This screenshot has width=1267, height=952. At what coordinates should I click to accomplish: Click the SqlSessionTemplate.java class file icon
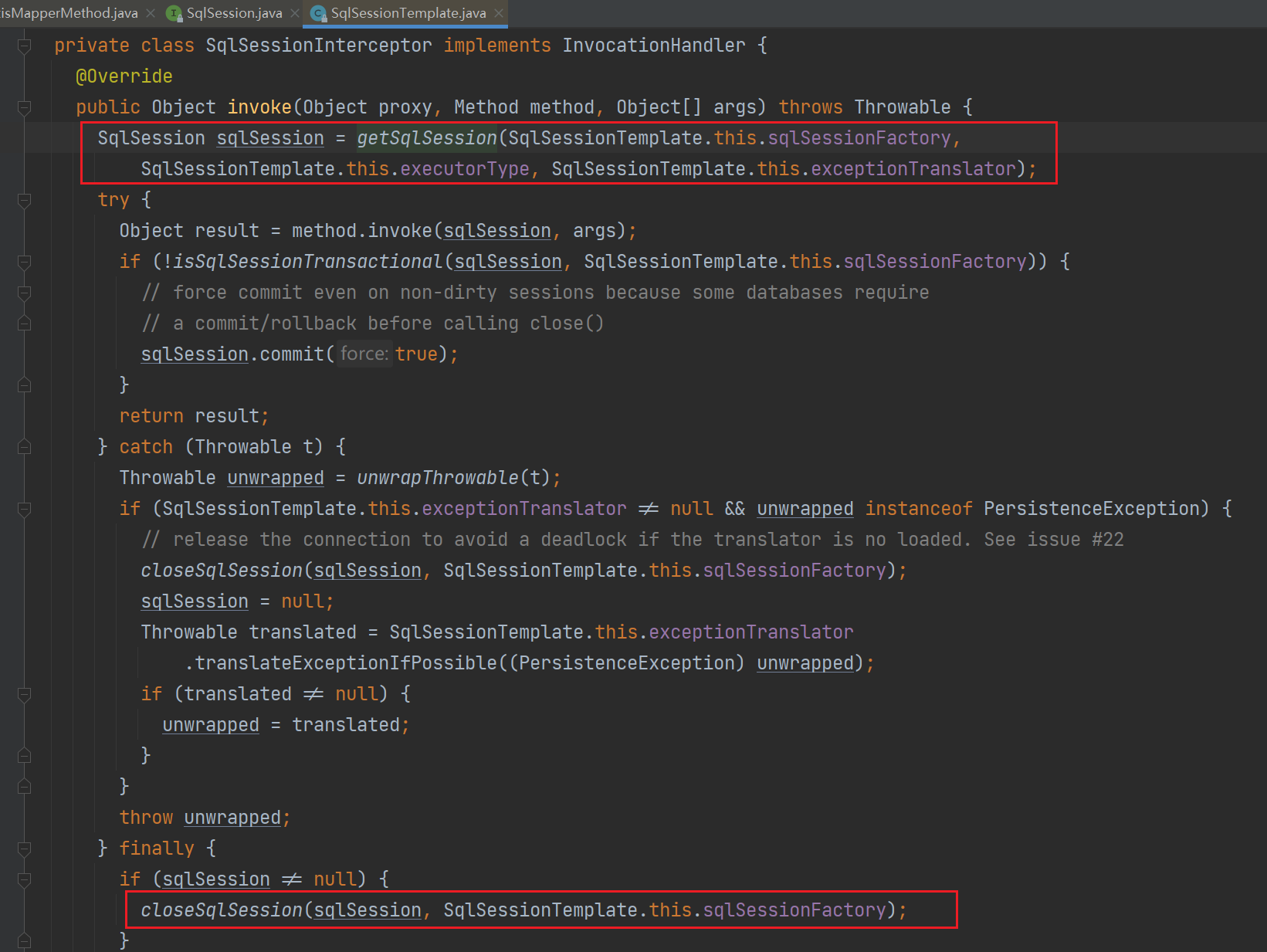click(318, 13)
